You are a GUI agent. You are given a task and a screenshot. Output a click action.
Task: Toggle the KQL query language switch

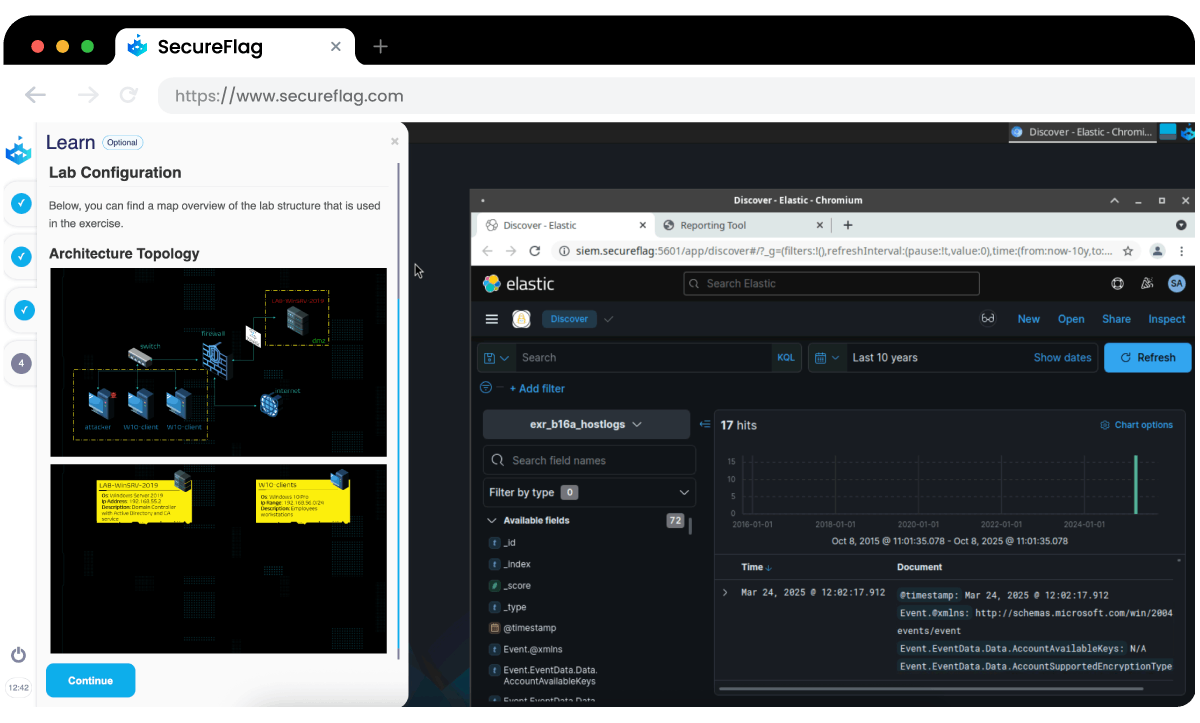pos(786,358)
